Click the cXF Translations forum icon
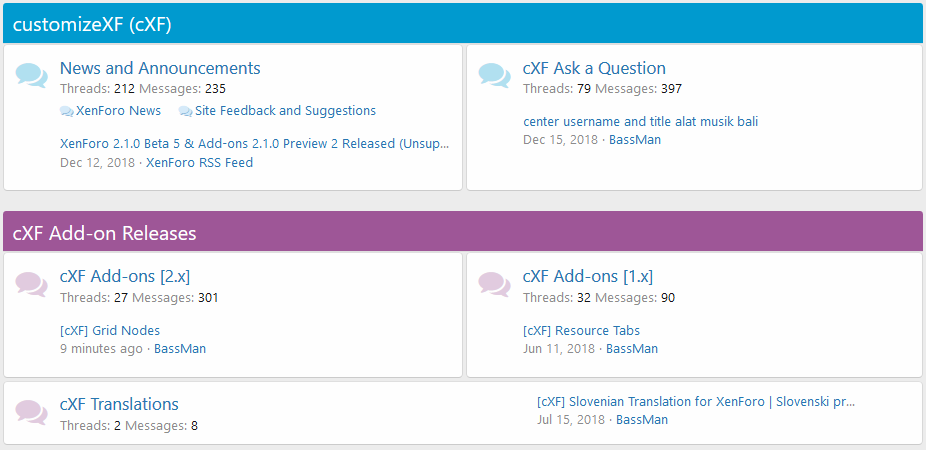The image size is (926, 450). (x=32, y=411)
